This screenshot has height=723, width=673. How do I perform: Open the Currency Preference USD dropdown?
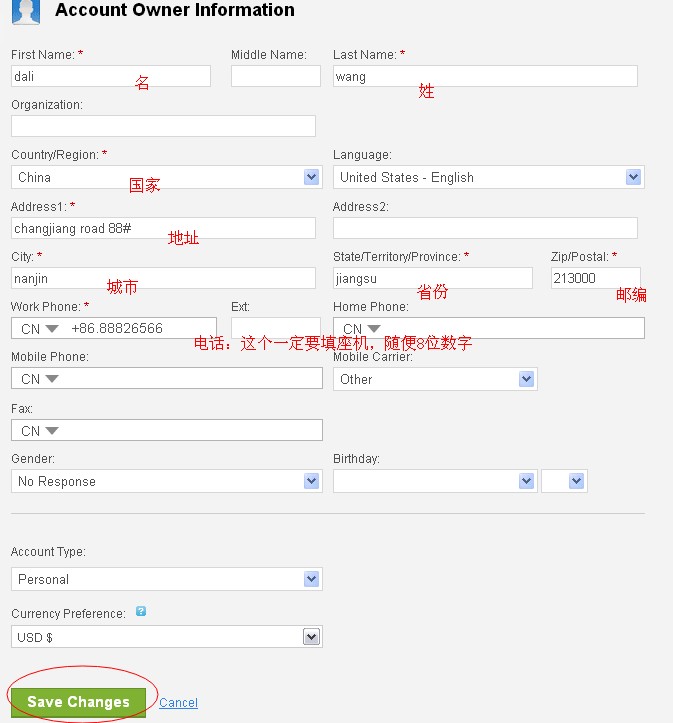pyautogui.click(x=166, y=637)
